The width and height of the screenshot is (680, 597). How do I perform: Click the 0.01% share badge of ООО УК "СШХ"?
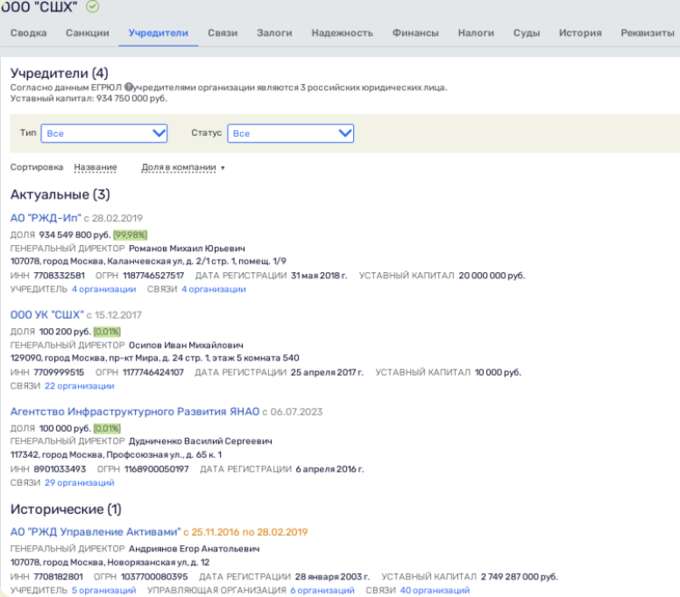pos(107,332)
